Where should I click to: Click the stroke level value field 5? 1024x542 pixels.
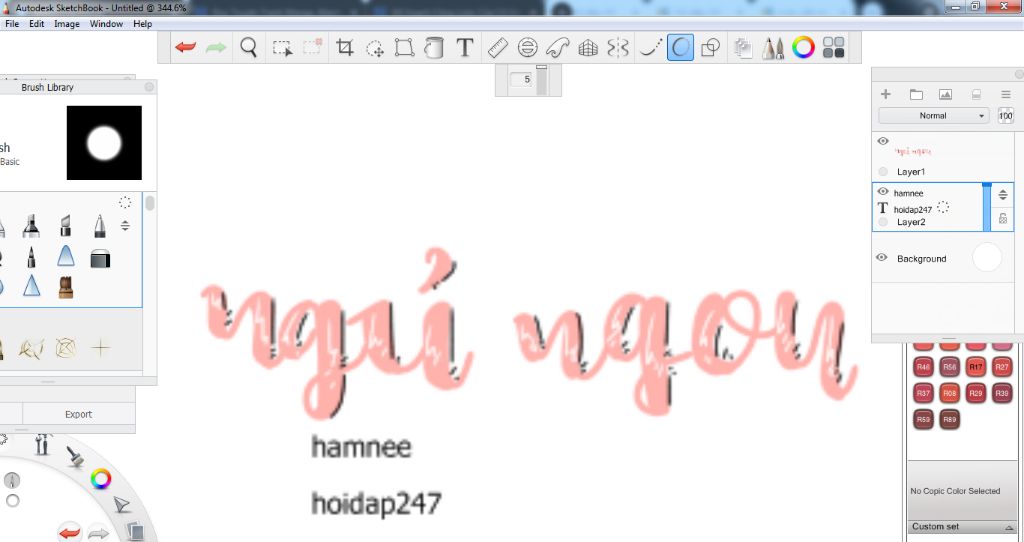point(522,80)
